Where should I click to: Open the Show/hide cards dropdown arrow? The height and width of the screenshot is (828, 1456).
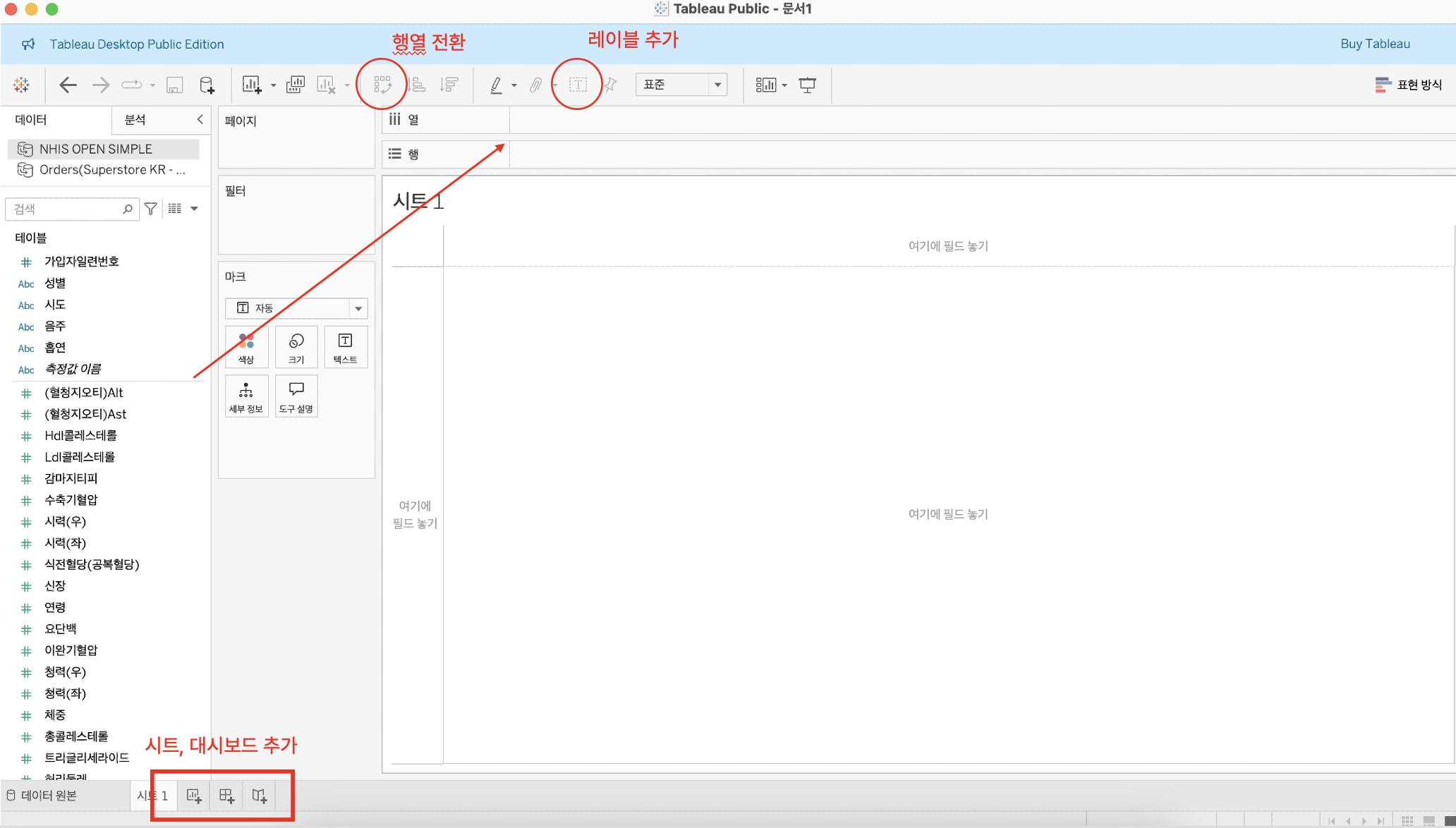tap(784, 85)
